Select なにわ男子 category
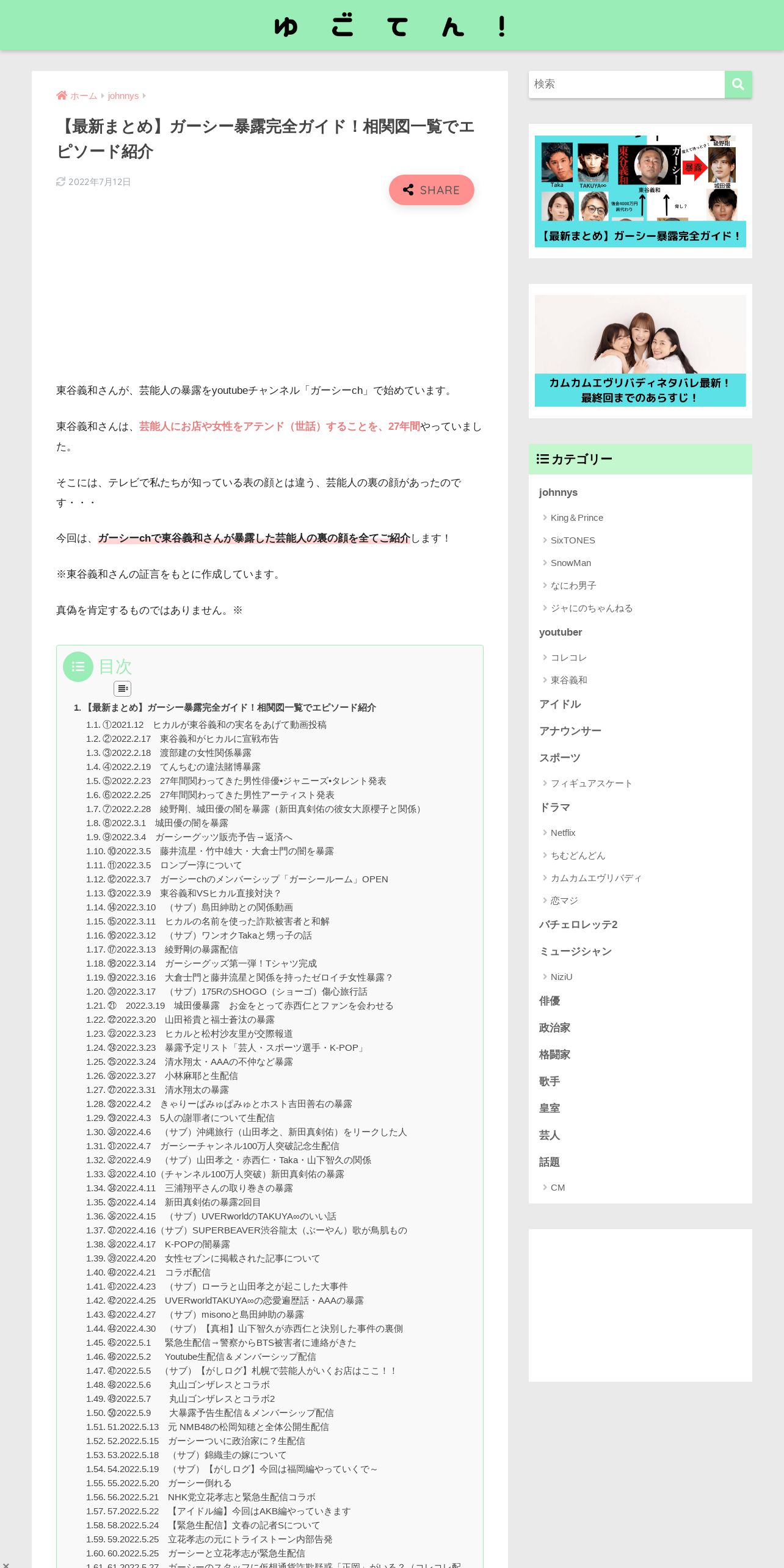The width and height of the screenshot is (784, 1568). [x=573, y=586]
